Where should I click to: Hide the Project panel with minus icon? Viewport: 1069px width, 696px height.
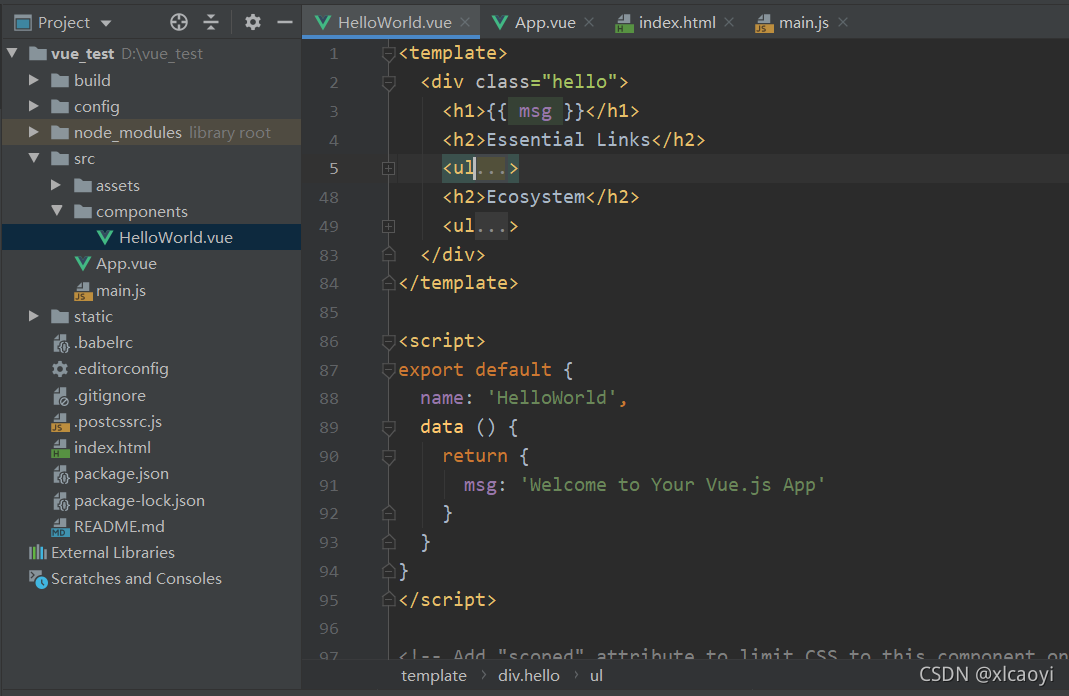(285, 22)
